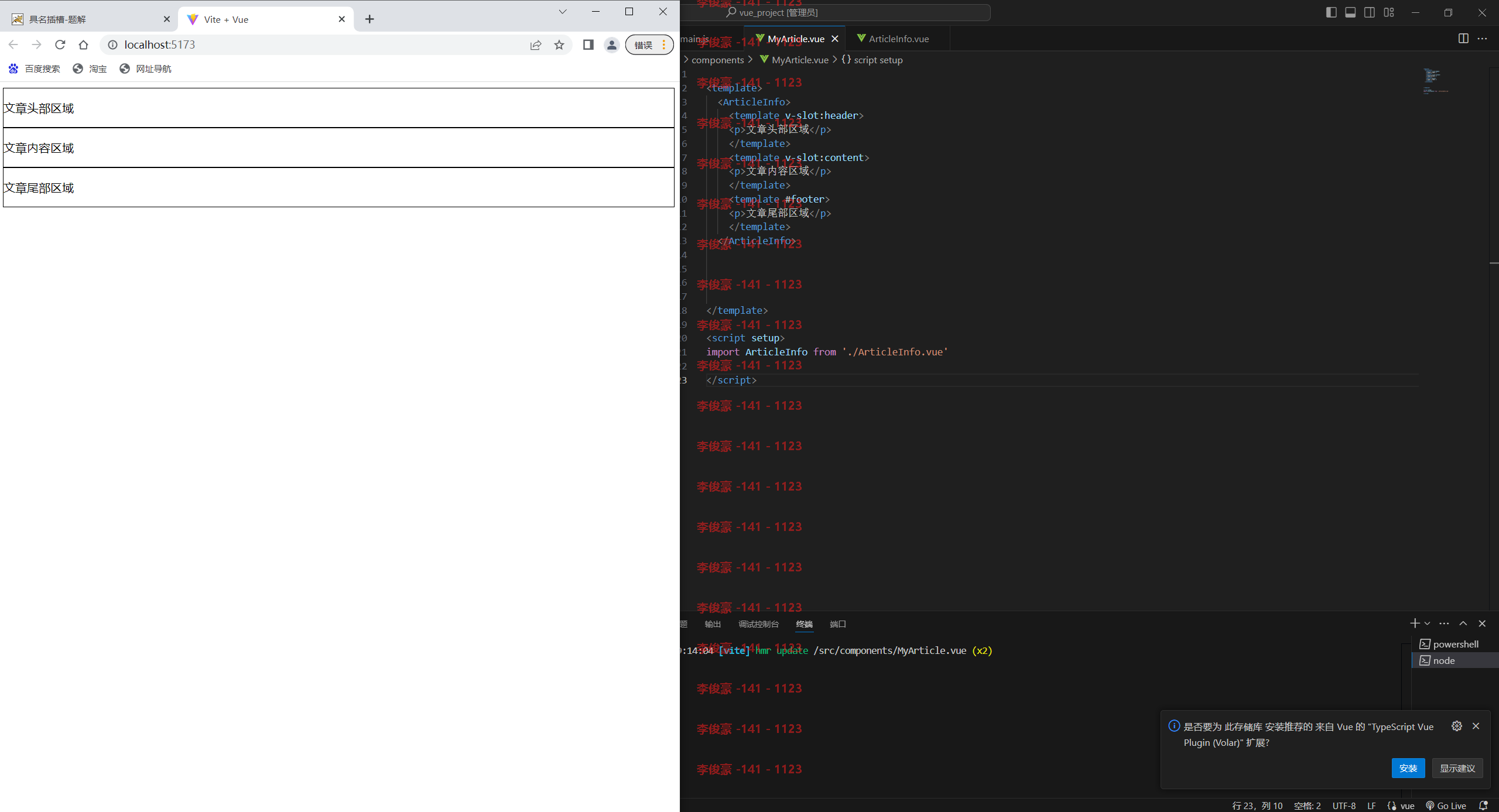Open terminal launch profile dropdown
The height and width of the screenshot is (812, 1499).
1428,623
